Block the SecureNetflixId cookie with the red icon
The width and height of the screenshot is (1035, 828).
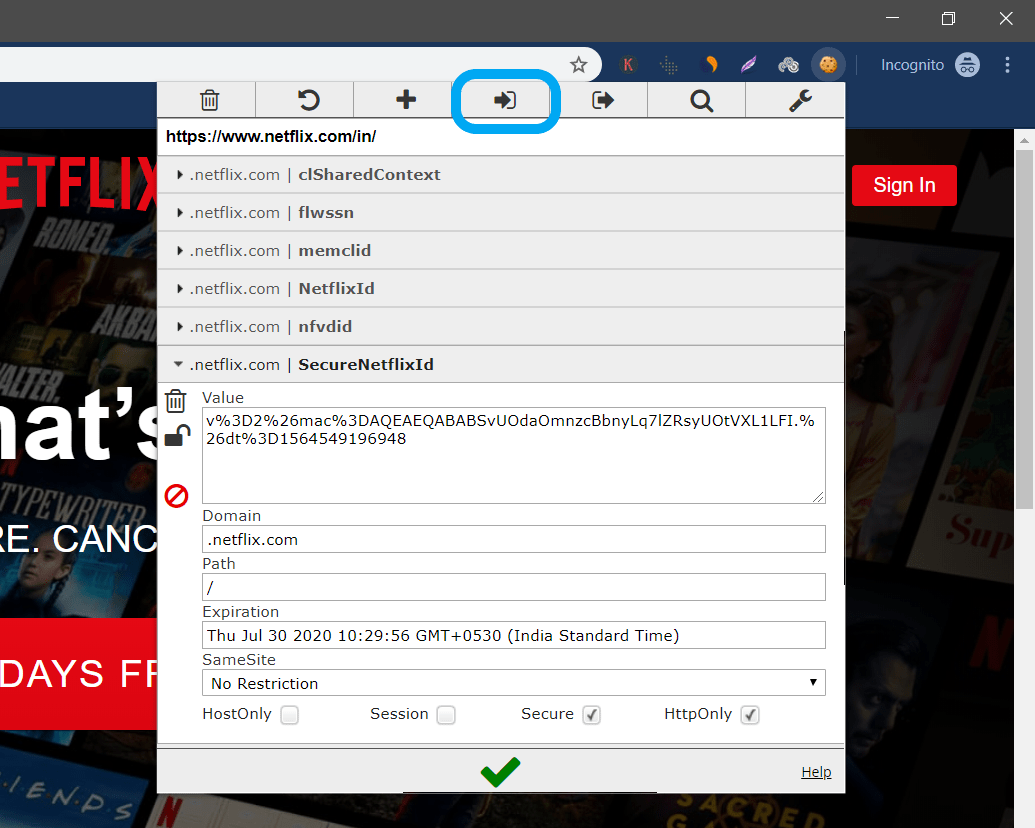point(176,495)
